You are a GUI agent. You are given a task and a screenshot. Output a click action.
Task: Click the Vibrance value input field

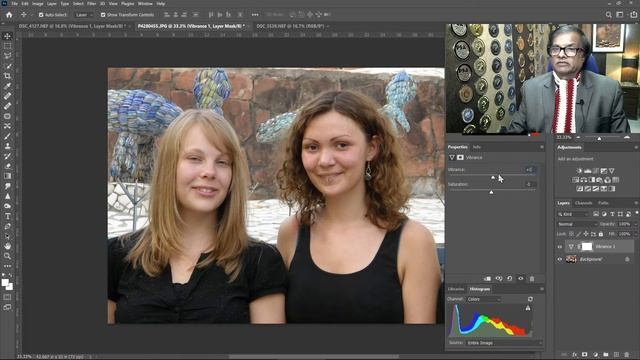click(x=529, y=169)
